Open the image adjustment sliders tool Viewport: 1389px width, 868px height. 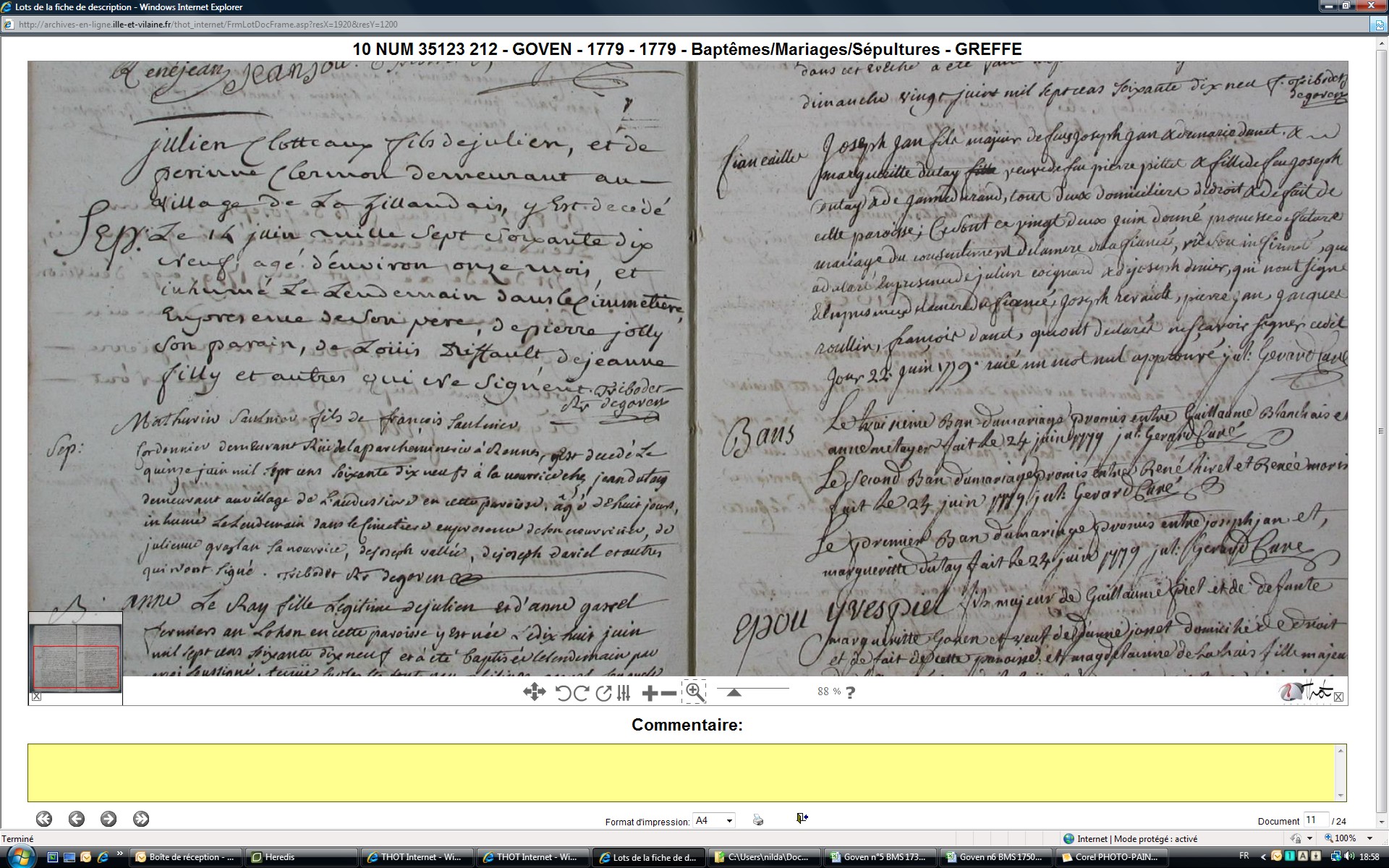pyautogui.click(x=624, y=693)
